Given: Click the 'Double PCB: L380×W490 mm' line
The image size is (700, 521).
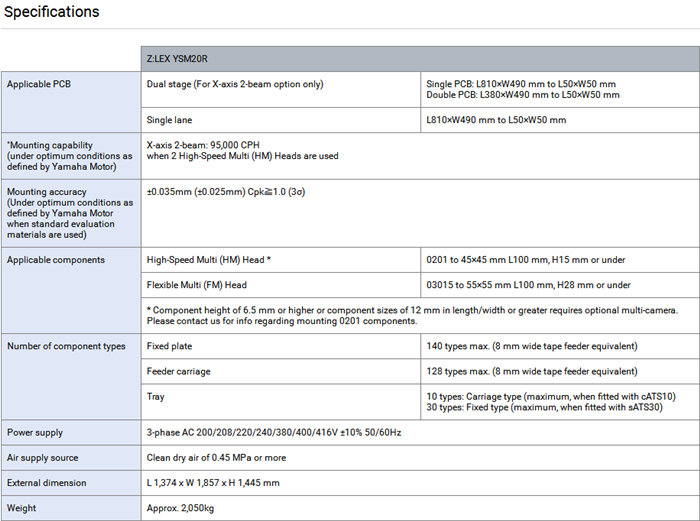Looking at the screenshot, I should click(523, 95).
